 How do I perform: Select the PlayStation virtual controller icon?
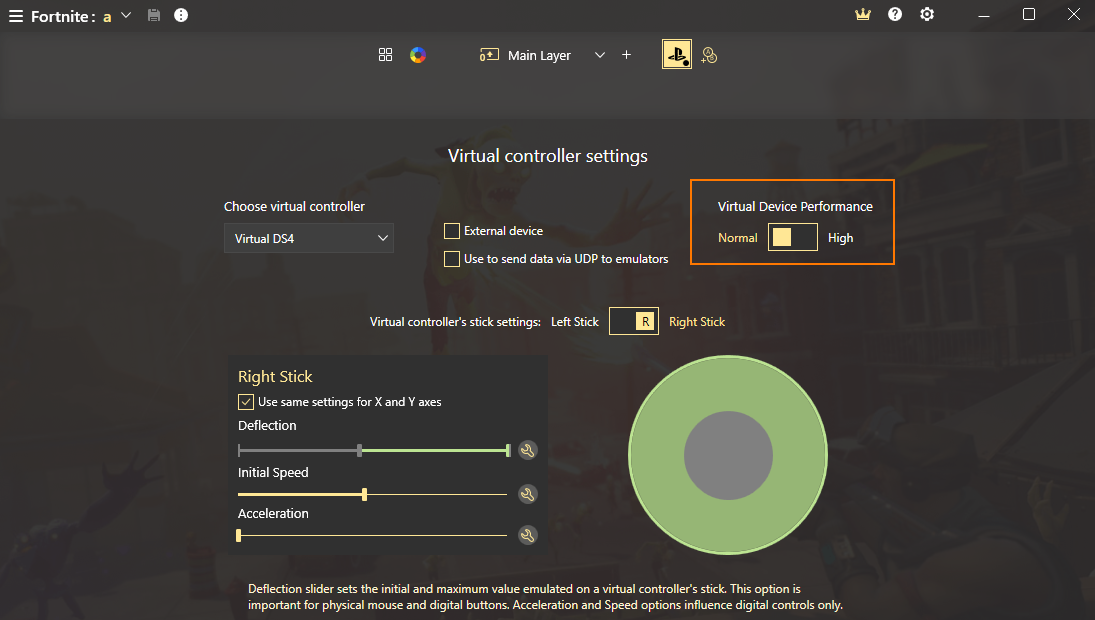(677, 54)
